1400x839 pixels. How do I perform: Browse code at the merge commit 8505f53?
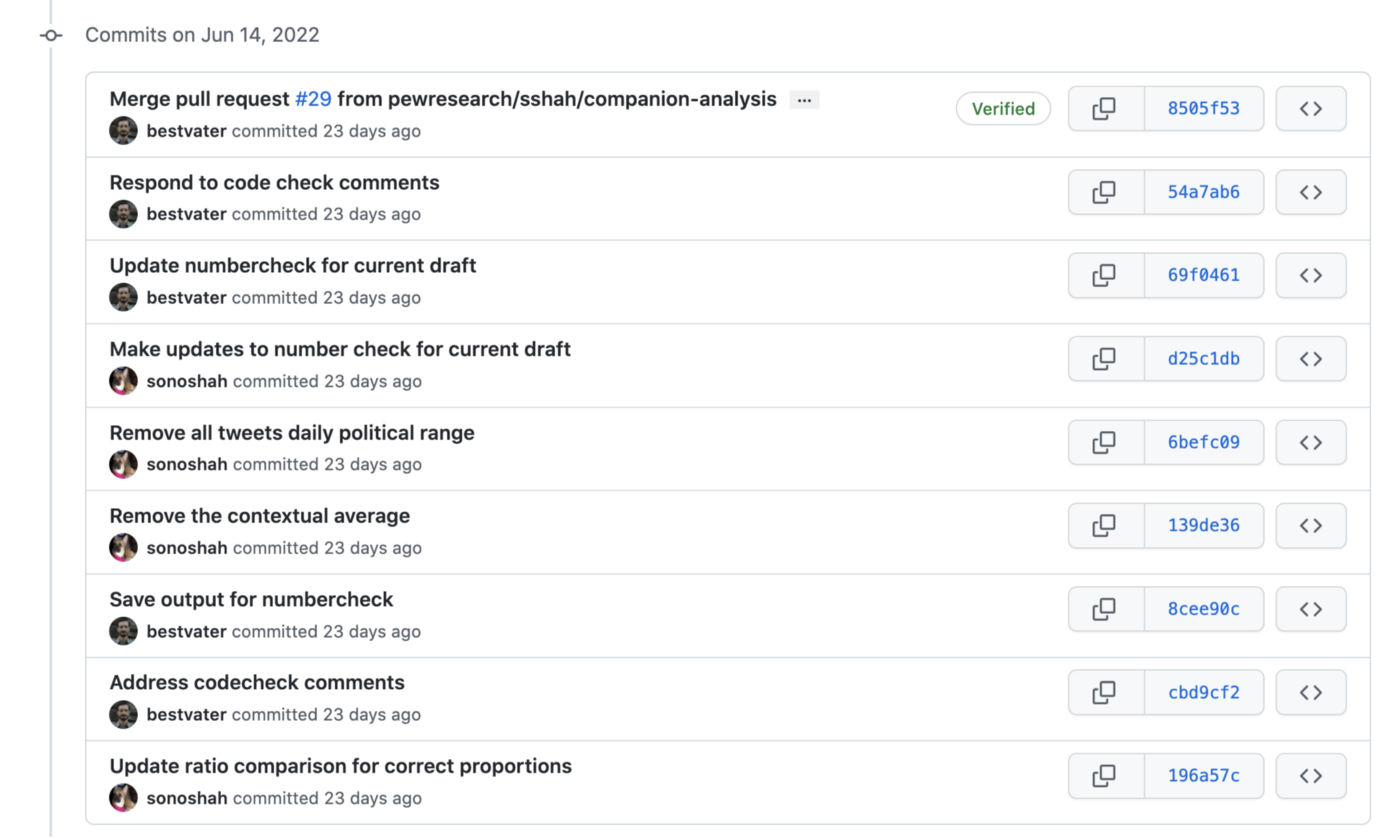[x=1311, y=108]
